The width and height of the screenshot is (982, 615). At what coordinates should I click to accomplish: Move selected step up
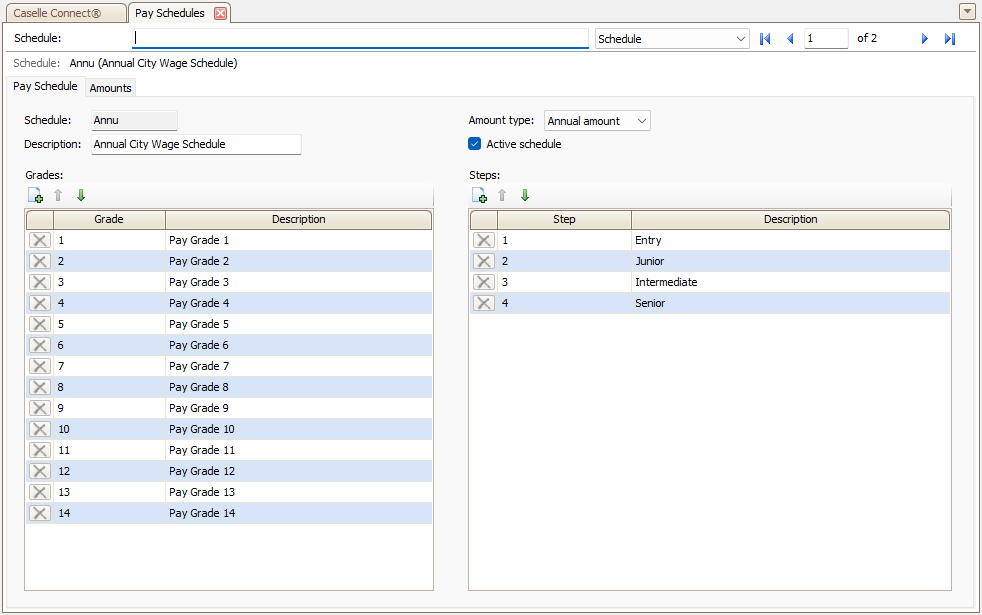coord(502,195)
